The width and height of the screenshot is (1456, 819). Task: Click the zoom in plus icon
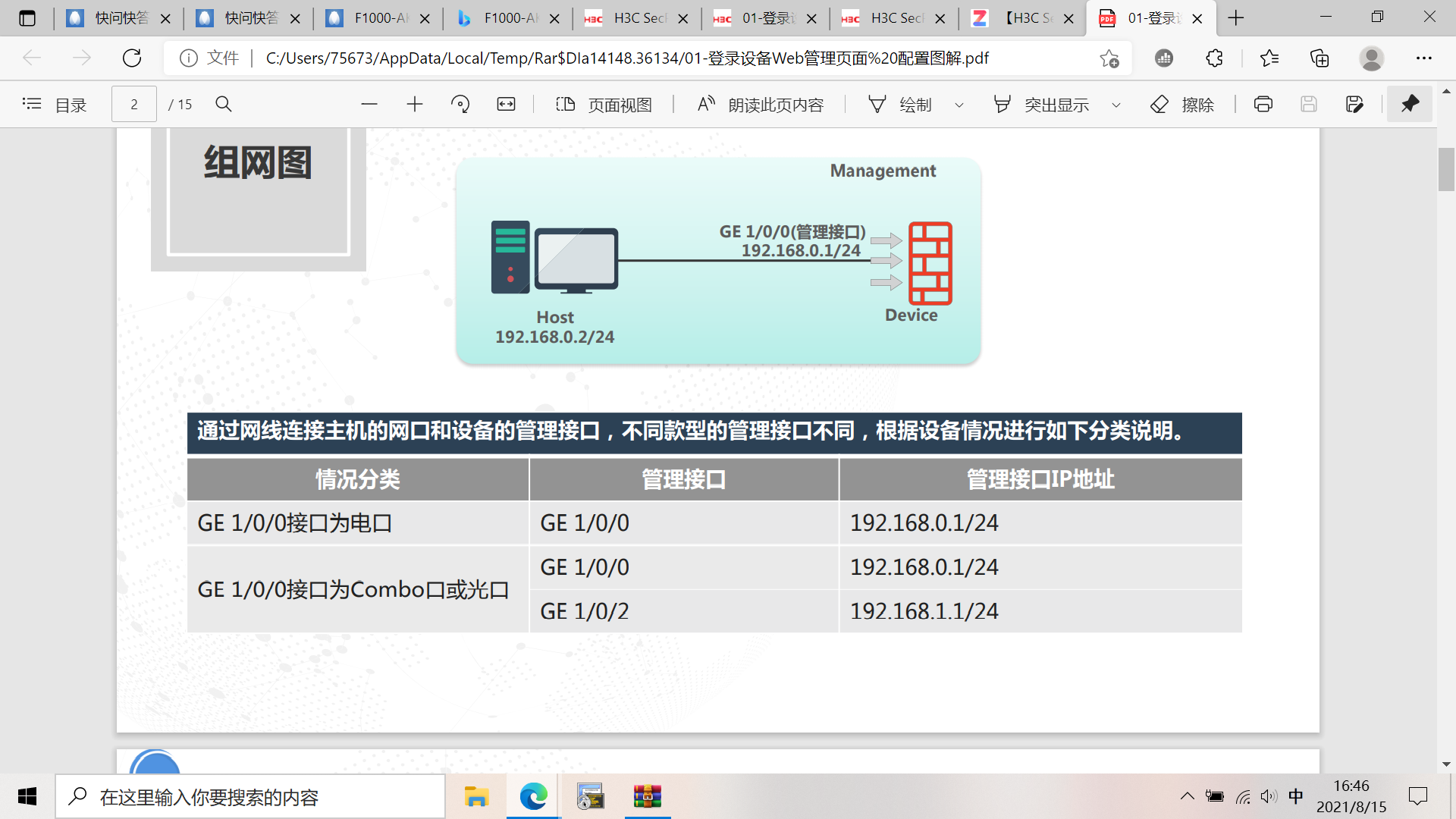click(415, 105)
